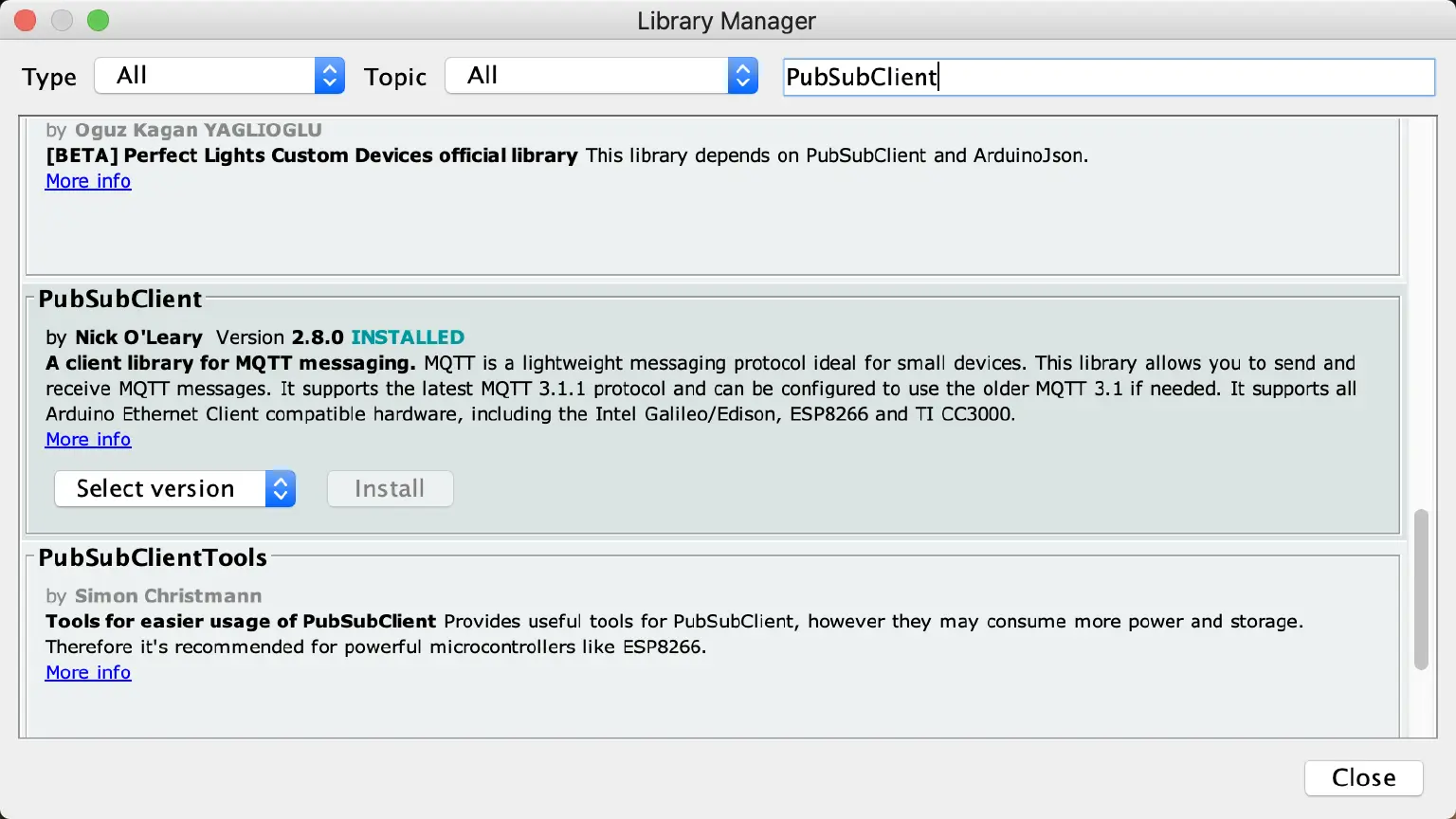The image size is (1456, 819).
Task: Open More info for PubSubClientTools
Action: [x=87, y=672]
